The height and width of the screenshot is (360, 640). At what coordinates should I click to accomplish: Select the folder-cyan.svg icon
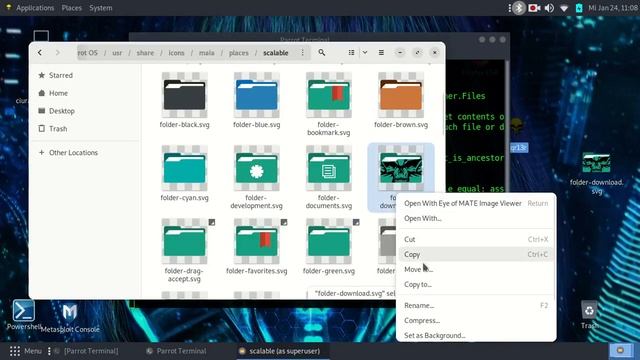[184, 168]
